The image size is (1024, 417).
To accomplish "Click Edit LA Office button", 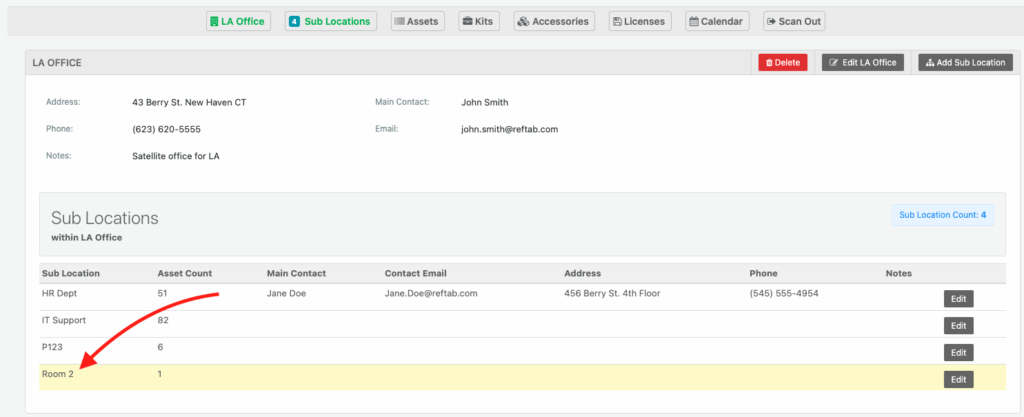I will point(863,62).
